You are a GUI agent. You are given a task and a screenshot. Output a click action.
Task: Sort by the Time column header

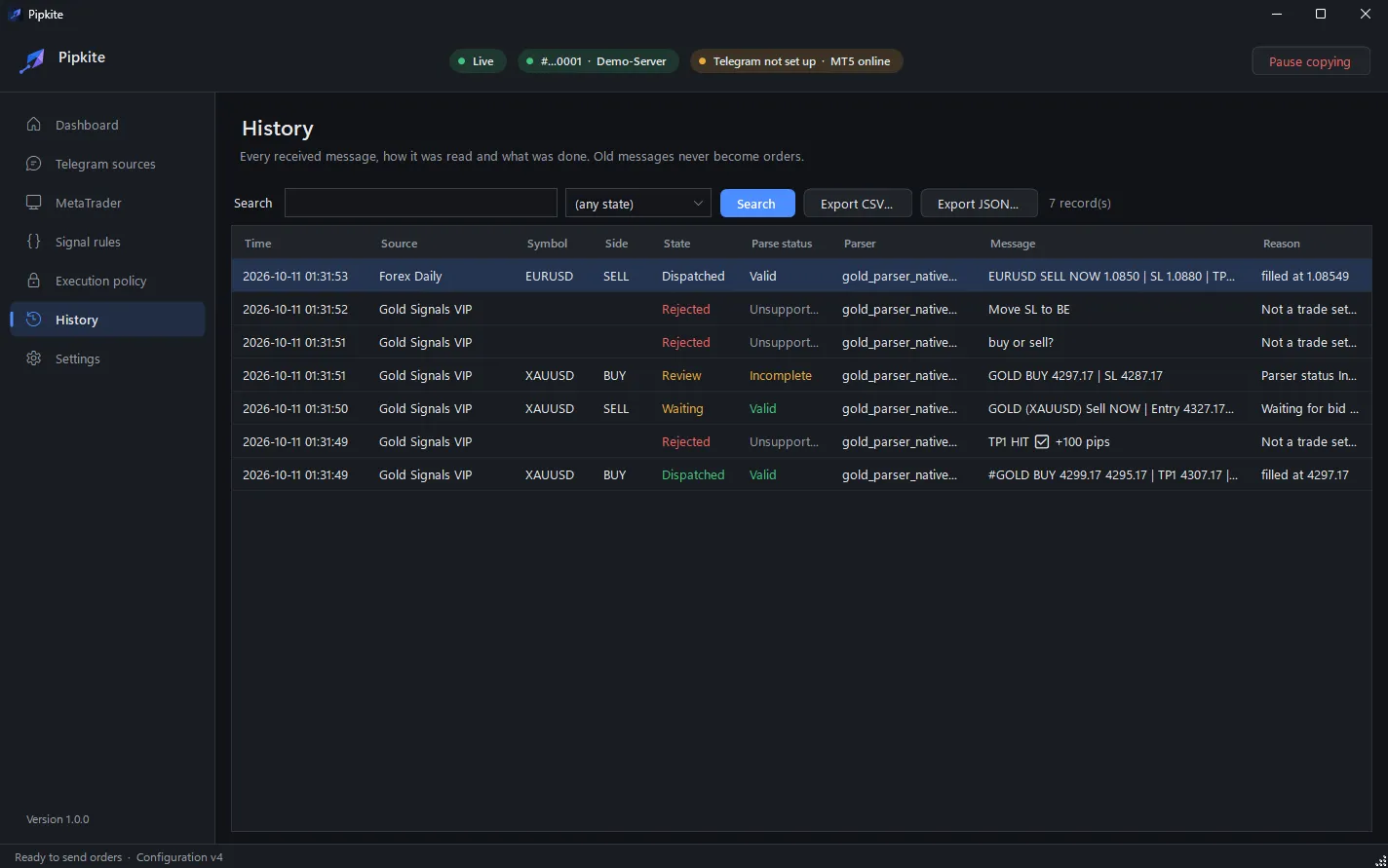[x=258, y=244]
